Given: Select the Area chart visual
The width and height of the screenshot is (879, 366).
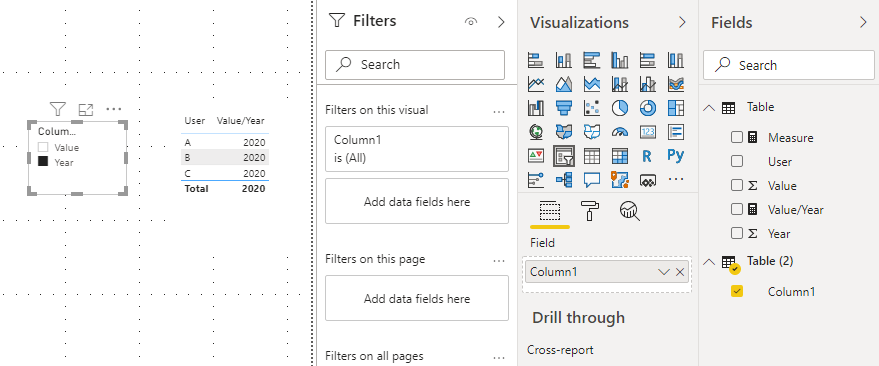Looking at the screenshot, I should pos(564,84).
